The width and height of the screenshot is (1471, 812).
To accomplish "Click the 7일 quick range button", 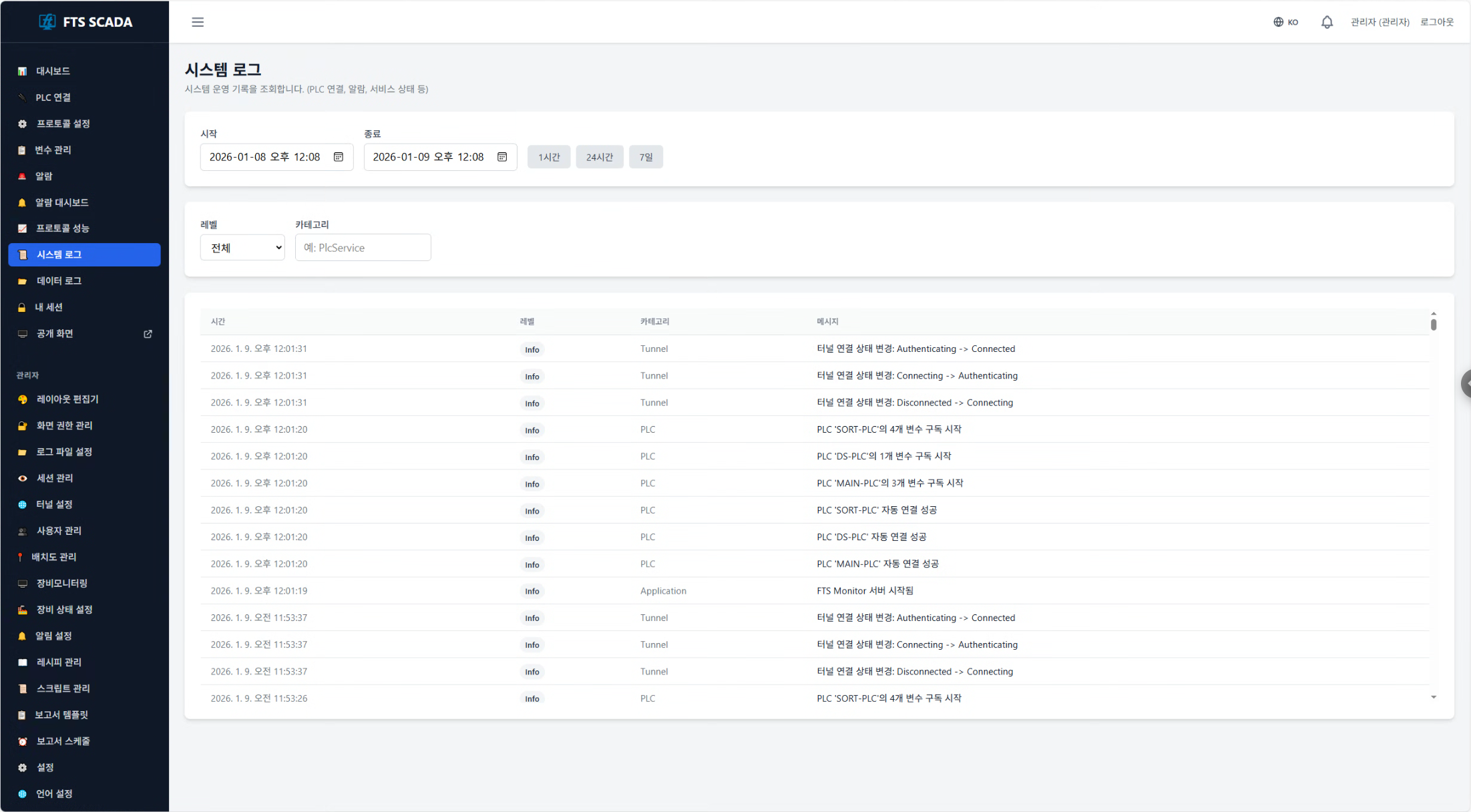I will click(646, 157).
